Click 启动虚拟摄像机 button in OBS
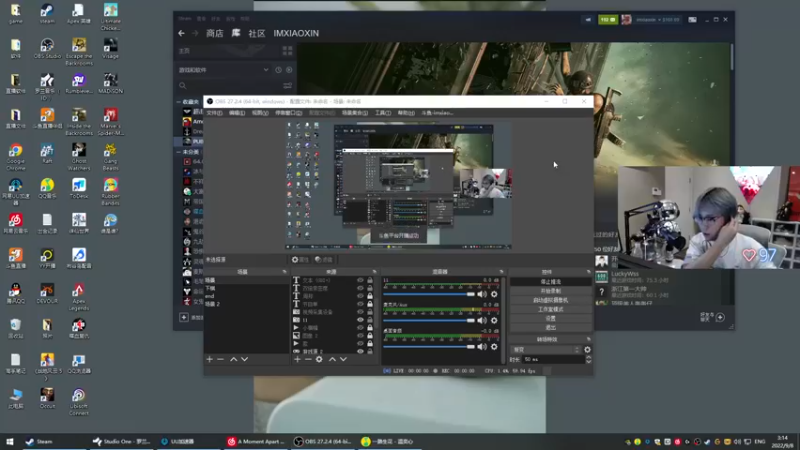The width and height of the screenshot is (800, 450). click(x=551, y=300)
